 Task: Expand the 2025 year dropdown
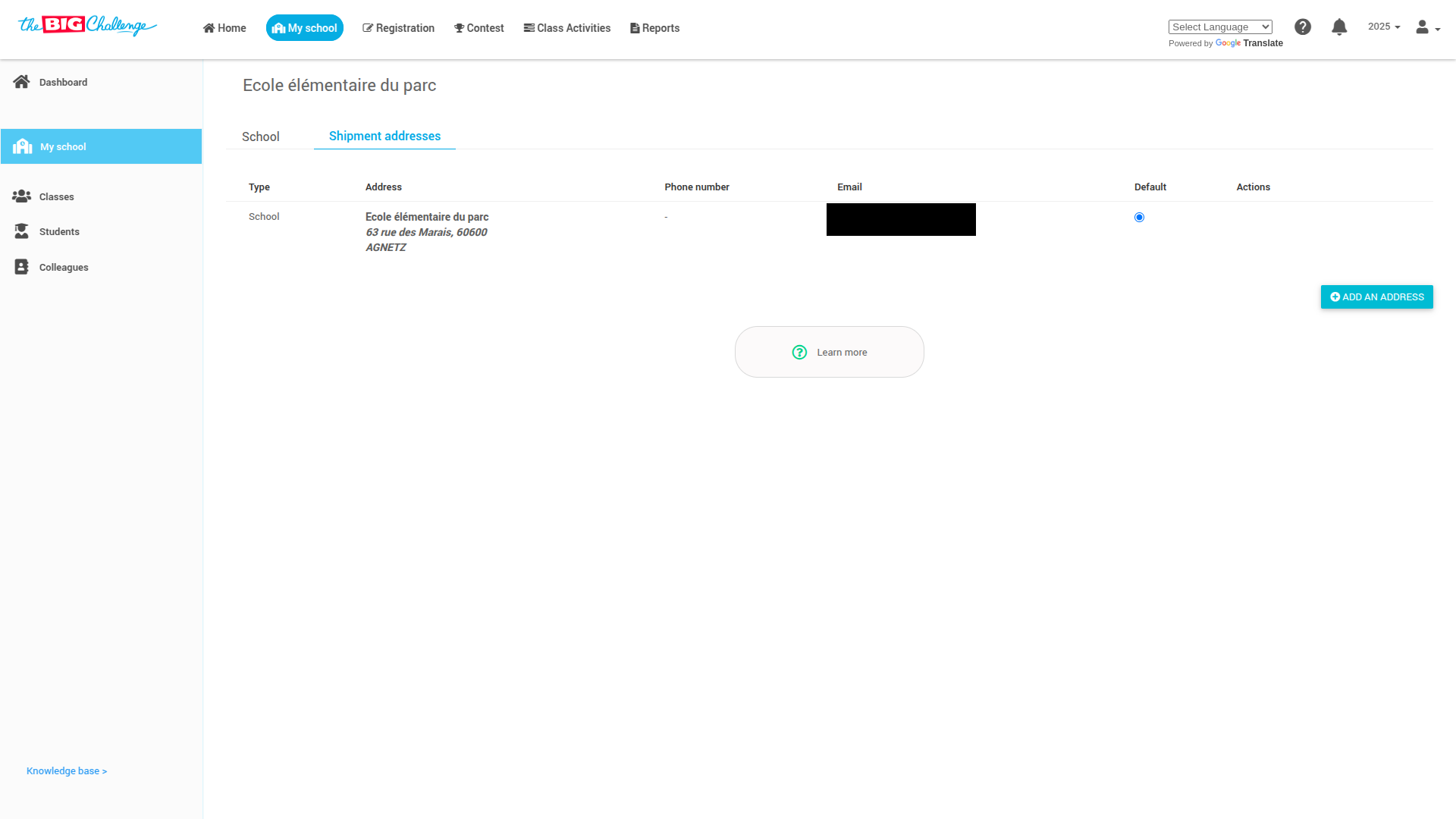(x=1383, y=27)
